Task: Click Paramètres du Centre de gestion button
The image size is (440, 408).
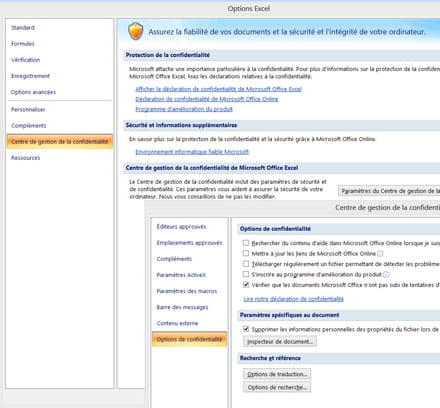Action: click(389, 191)
